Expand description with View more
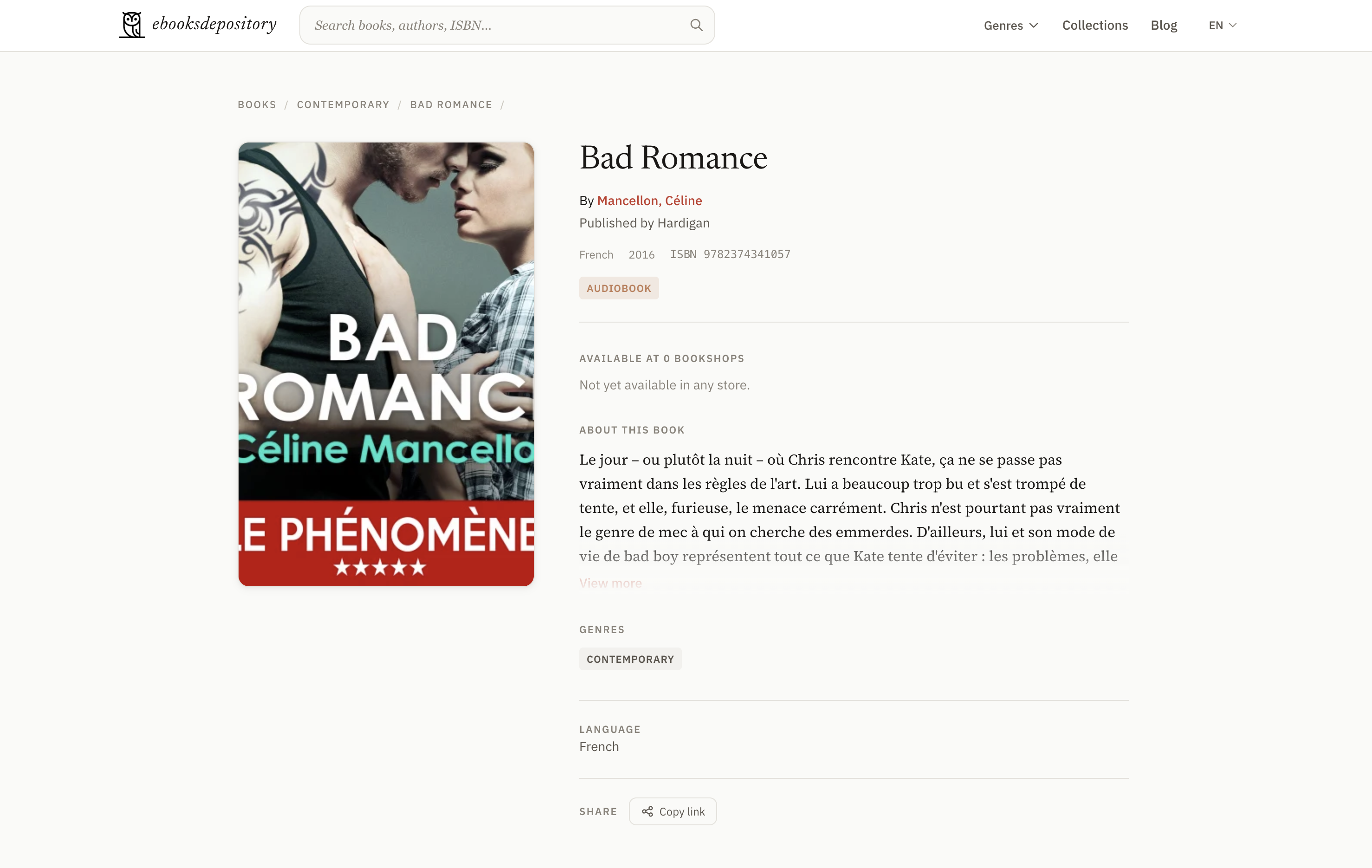The image size is (1372, 868). tap(610, 583)
